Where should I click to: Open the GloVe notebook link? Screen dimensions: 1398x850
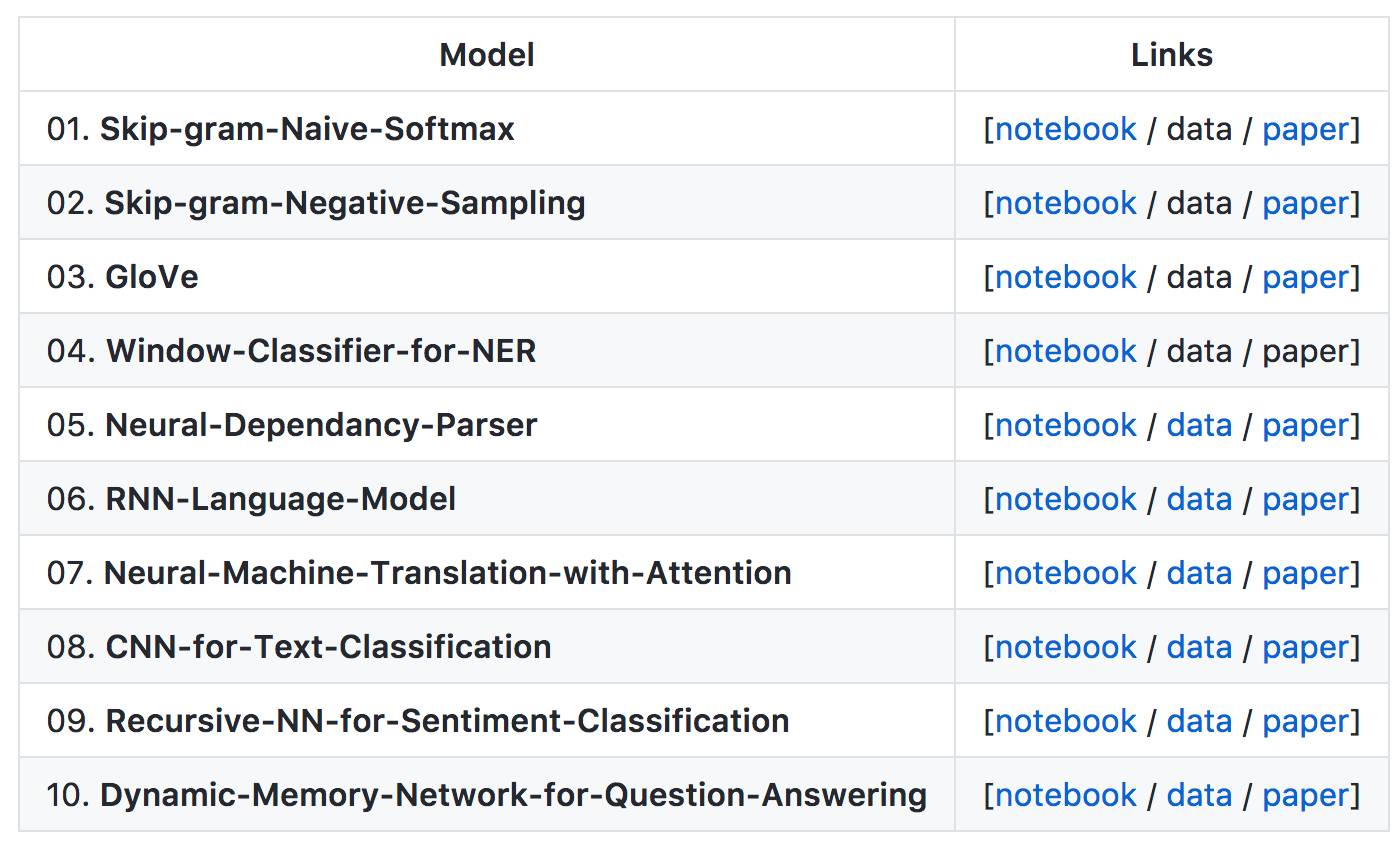pos(1065,277)
